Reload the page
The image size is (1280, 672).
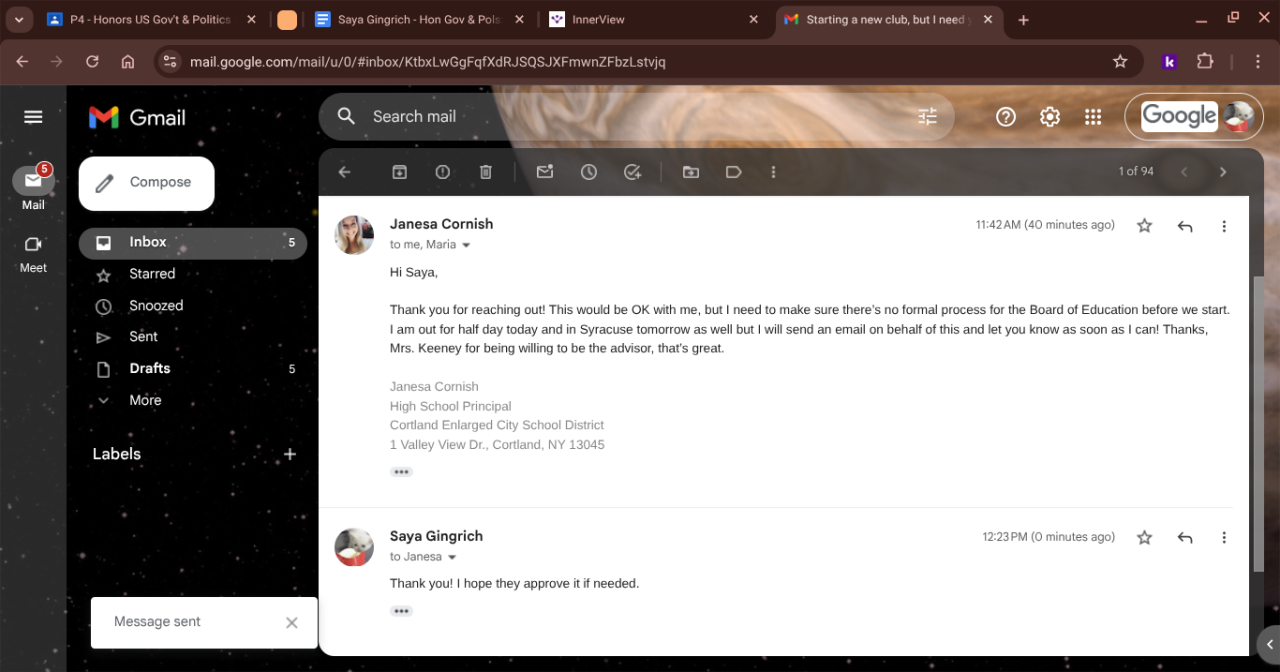(x=92, y=62)
